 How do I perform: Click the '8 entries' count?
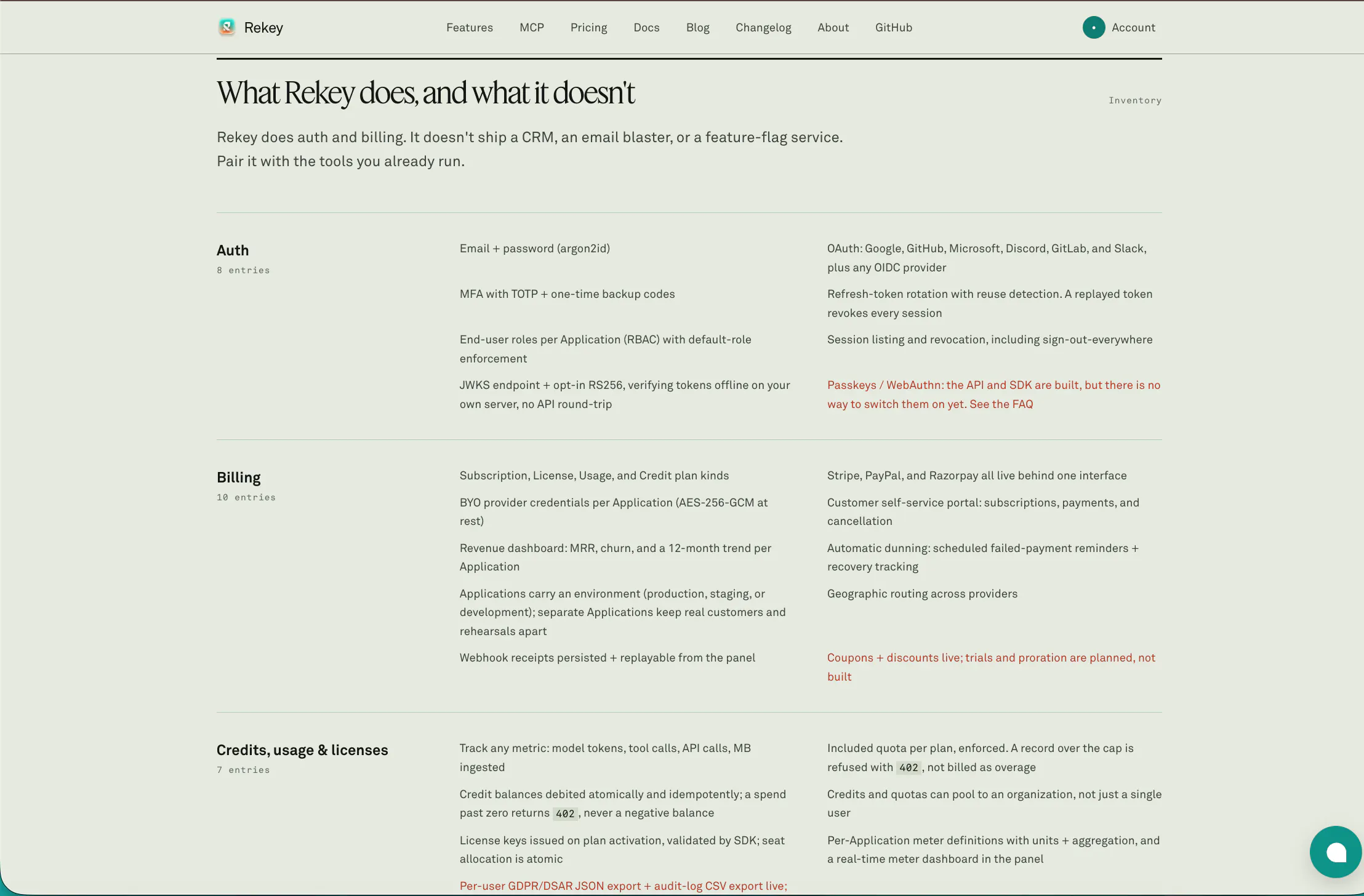[x=243, y=270]
